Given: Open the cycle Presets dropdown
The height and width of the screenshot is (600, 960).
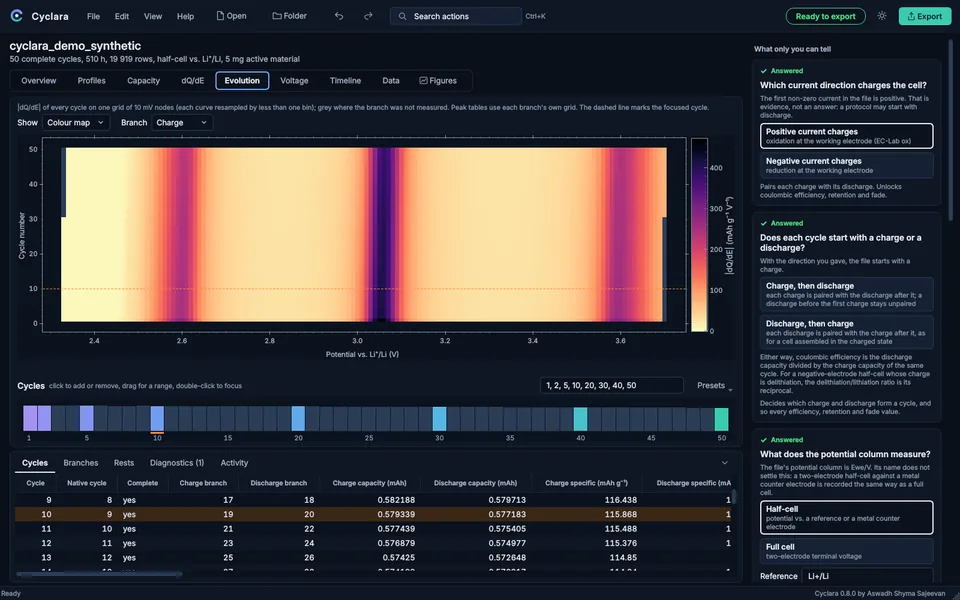Looking at the screenshot, I should [x=714, y=386].
